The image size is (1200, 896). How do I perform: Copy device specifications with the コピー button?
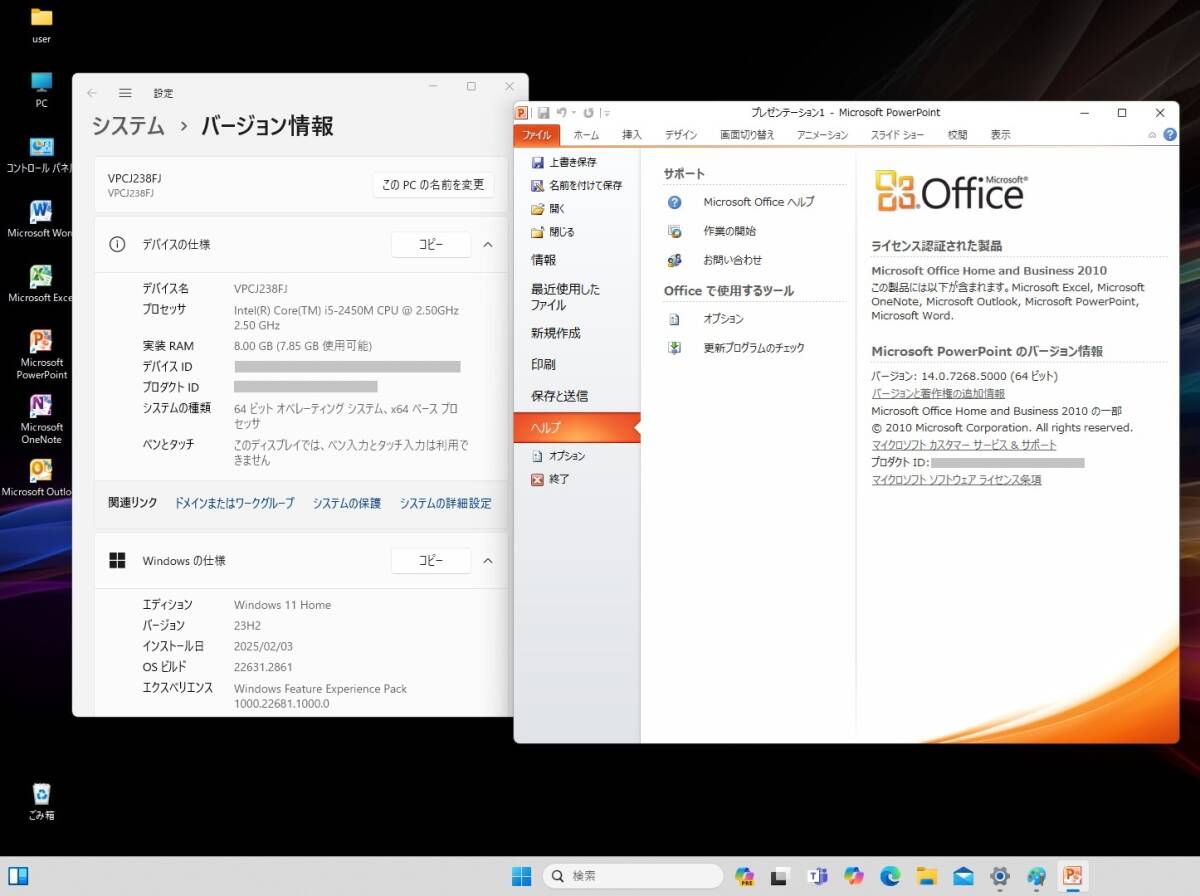coord(430,244)
